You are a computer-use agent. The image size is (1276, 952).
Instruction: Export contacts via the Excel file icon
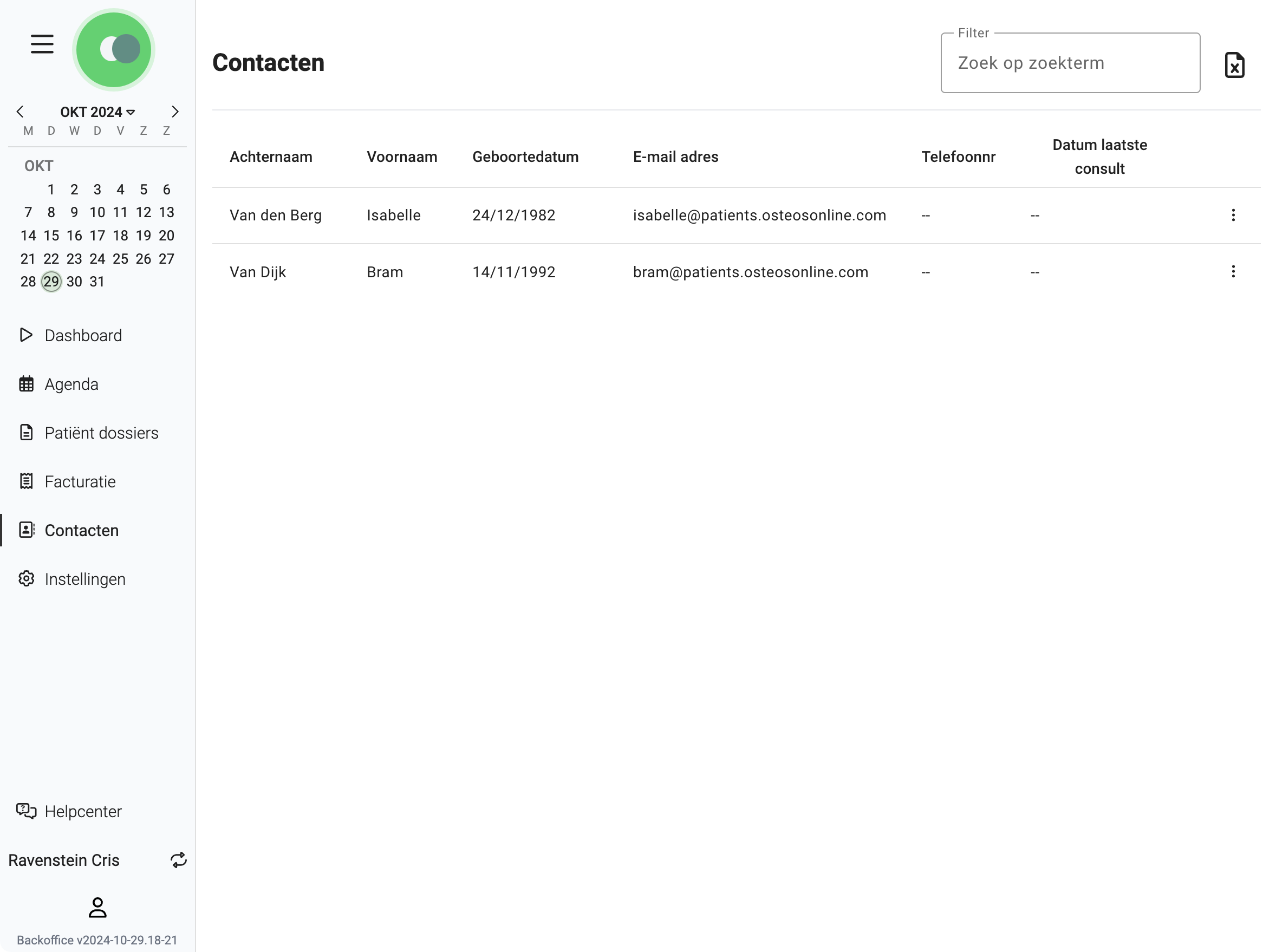pos(1233,64)
